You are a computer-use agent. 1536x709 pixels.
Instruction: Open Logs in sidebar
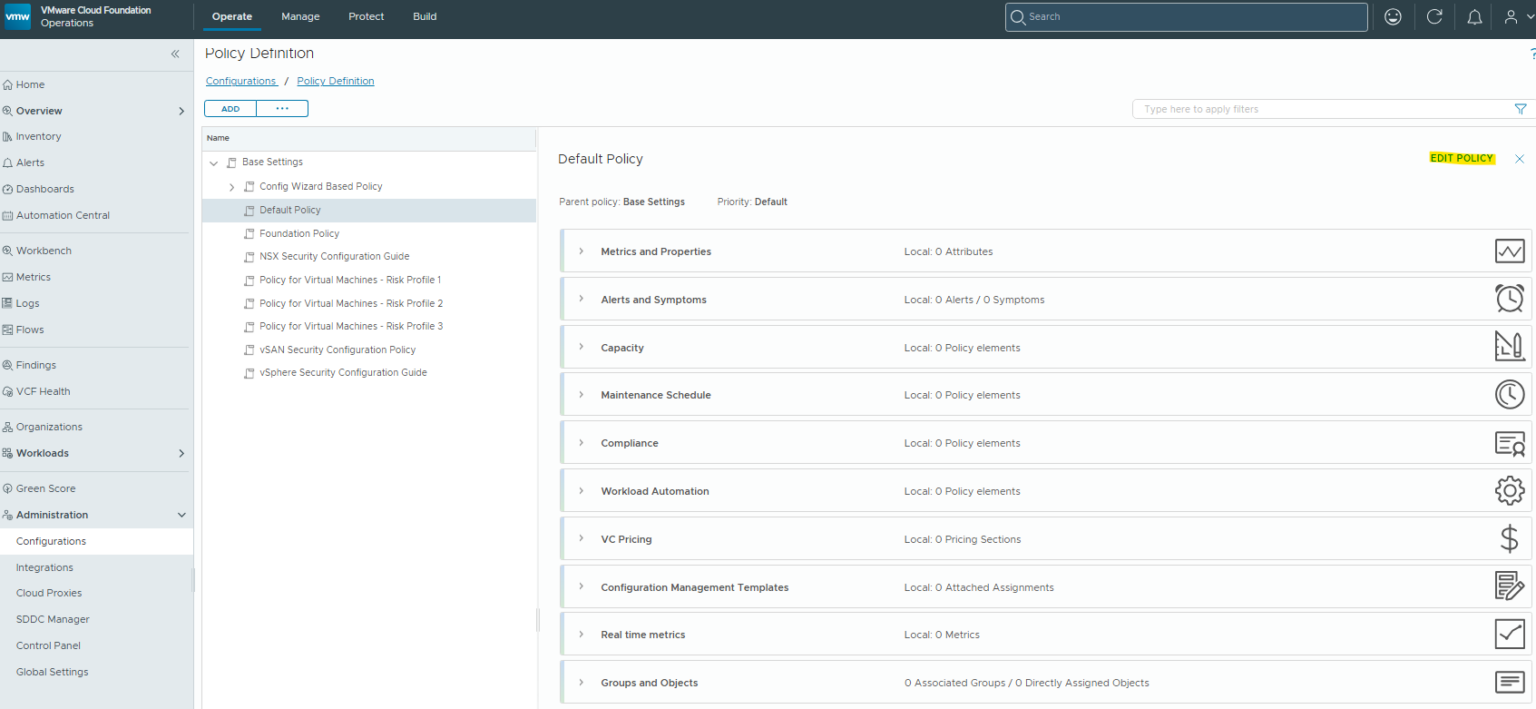click(x=27, y=303)
